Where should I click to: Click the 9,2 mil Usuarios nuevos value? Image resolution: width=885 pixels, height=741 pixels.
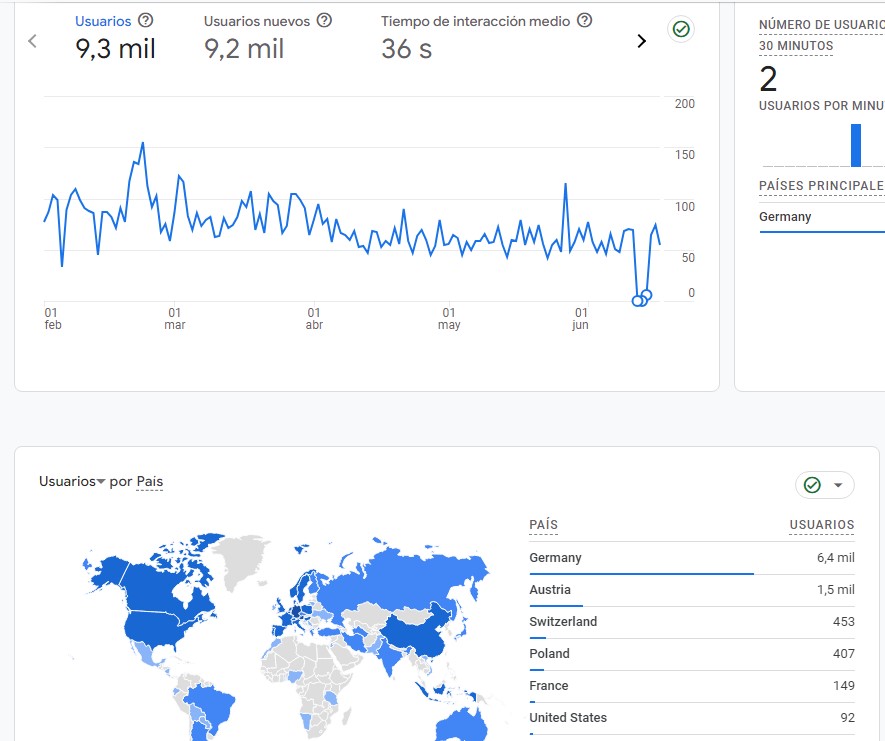coord(244,49)
